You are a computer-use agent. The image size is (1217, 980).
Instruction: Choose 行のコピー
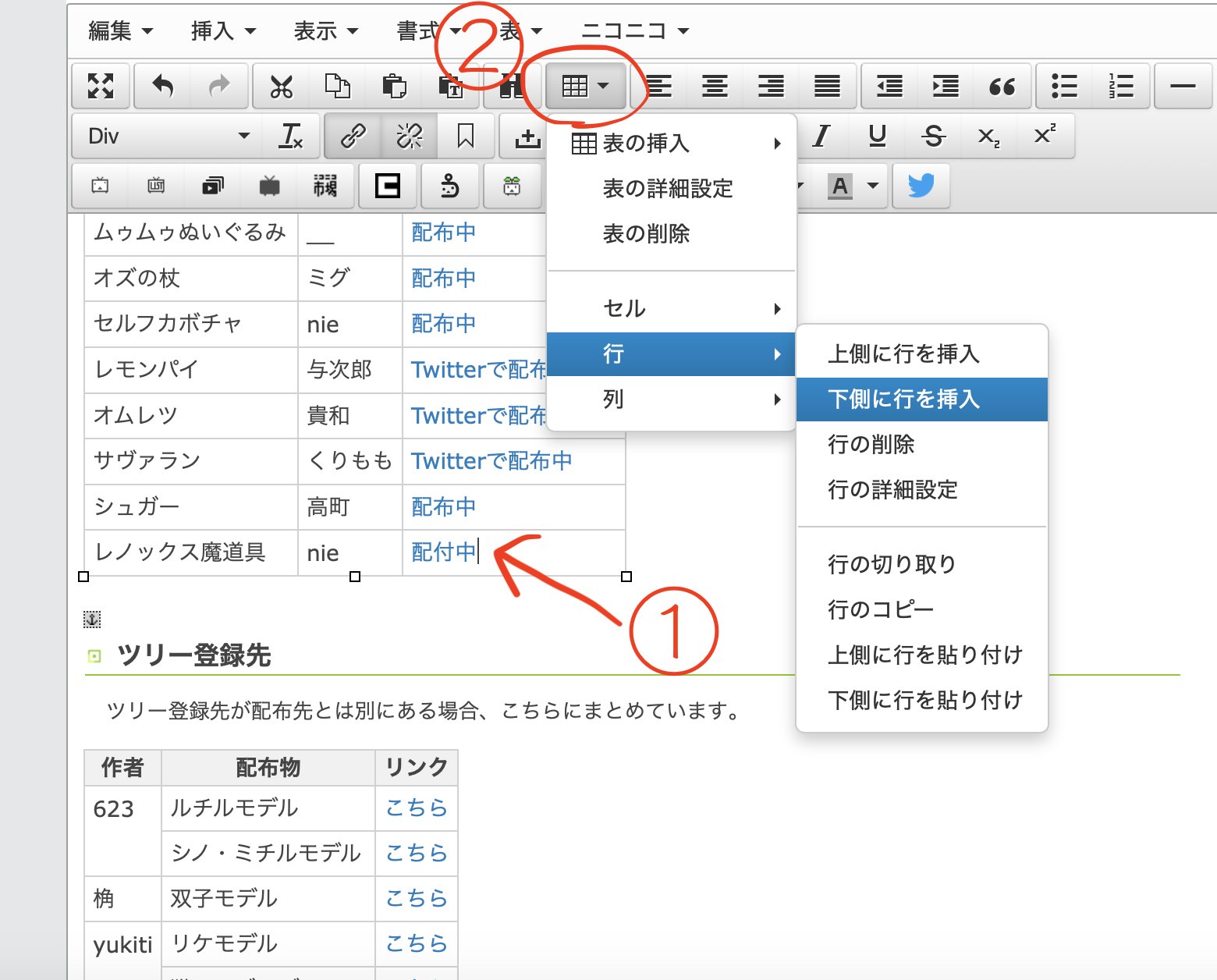pos(922,609)
